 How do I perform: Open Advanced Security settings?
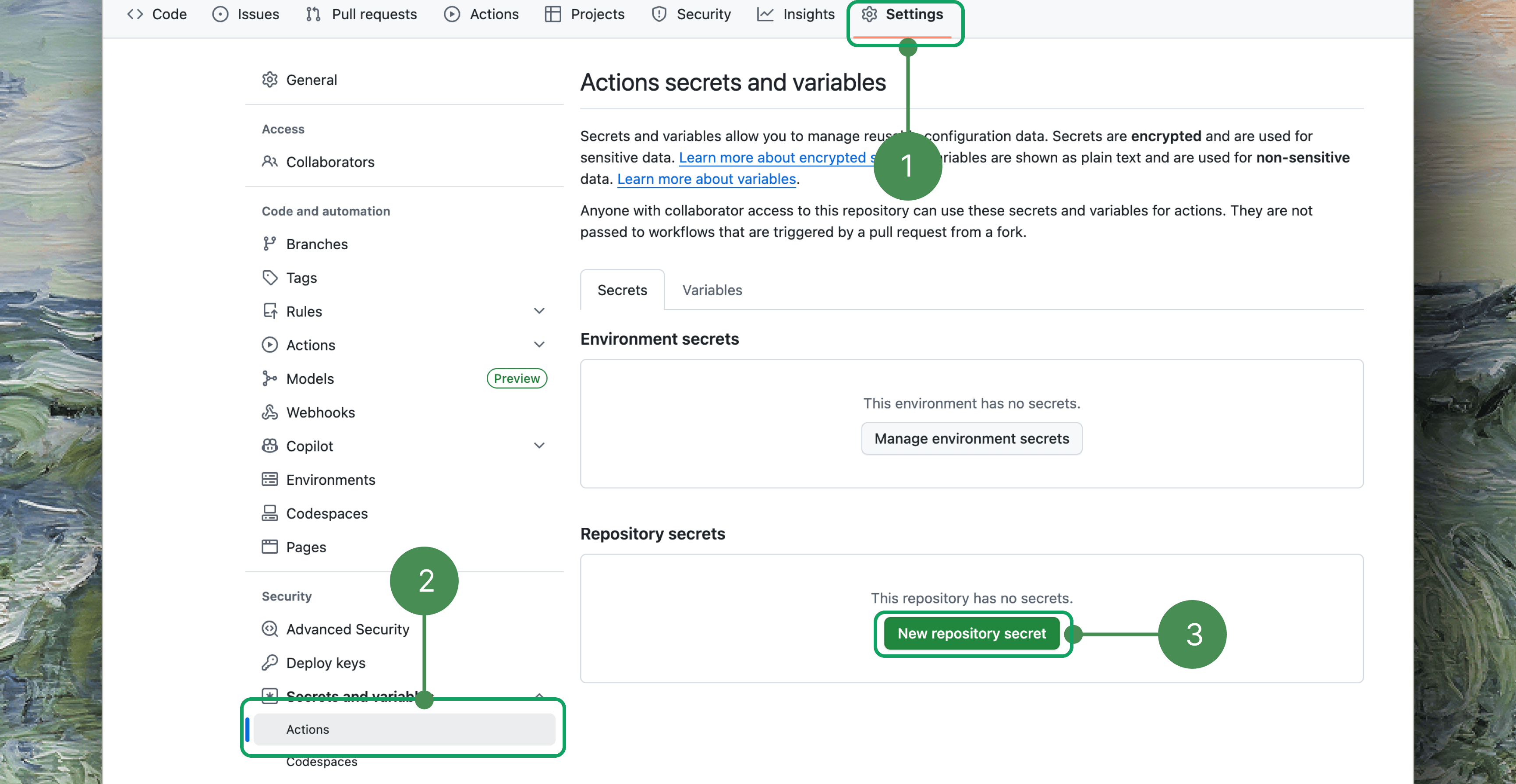[404, 629]
